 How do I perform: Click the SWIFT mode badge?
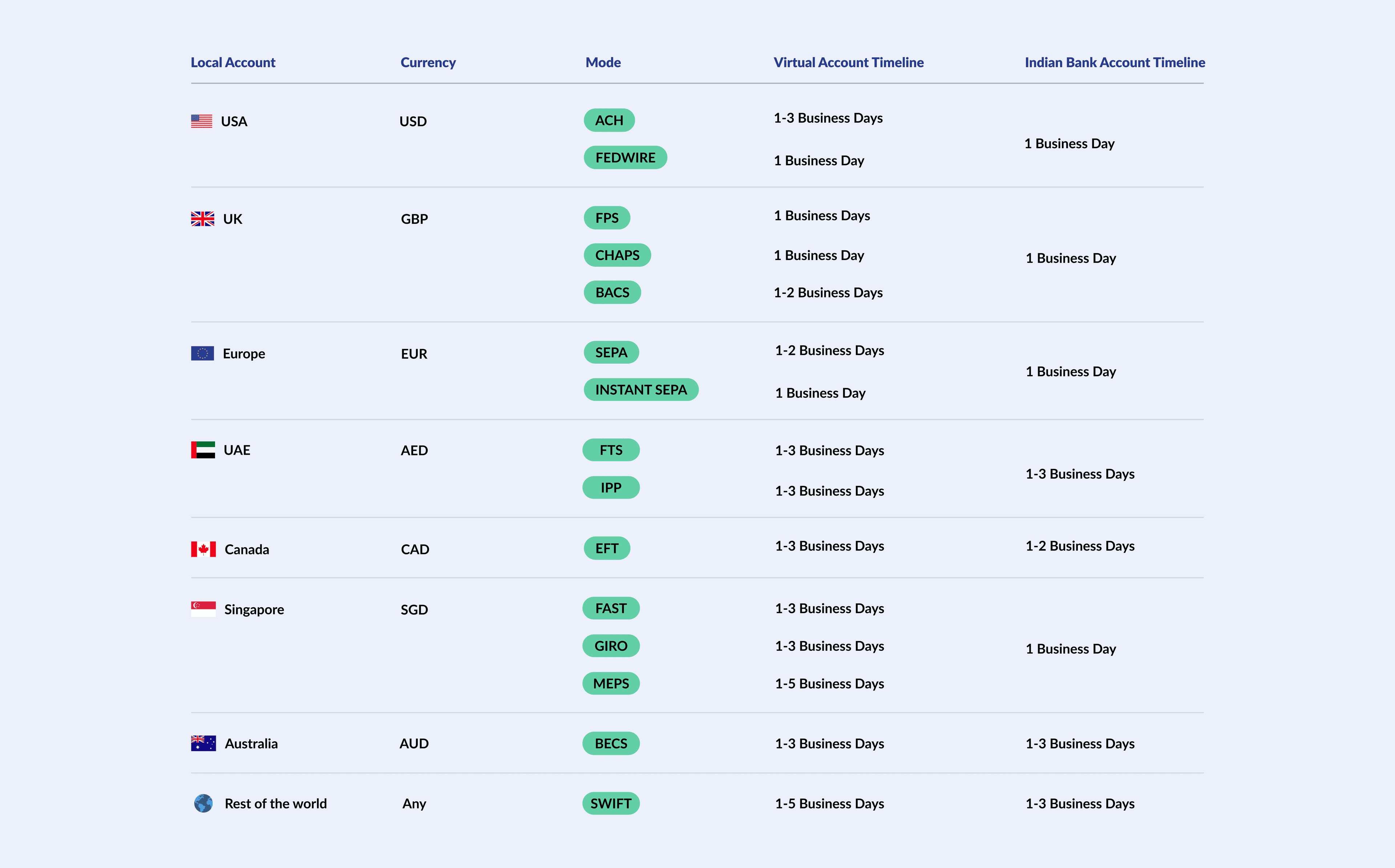611,803
